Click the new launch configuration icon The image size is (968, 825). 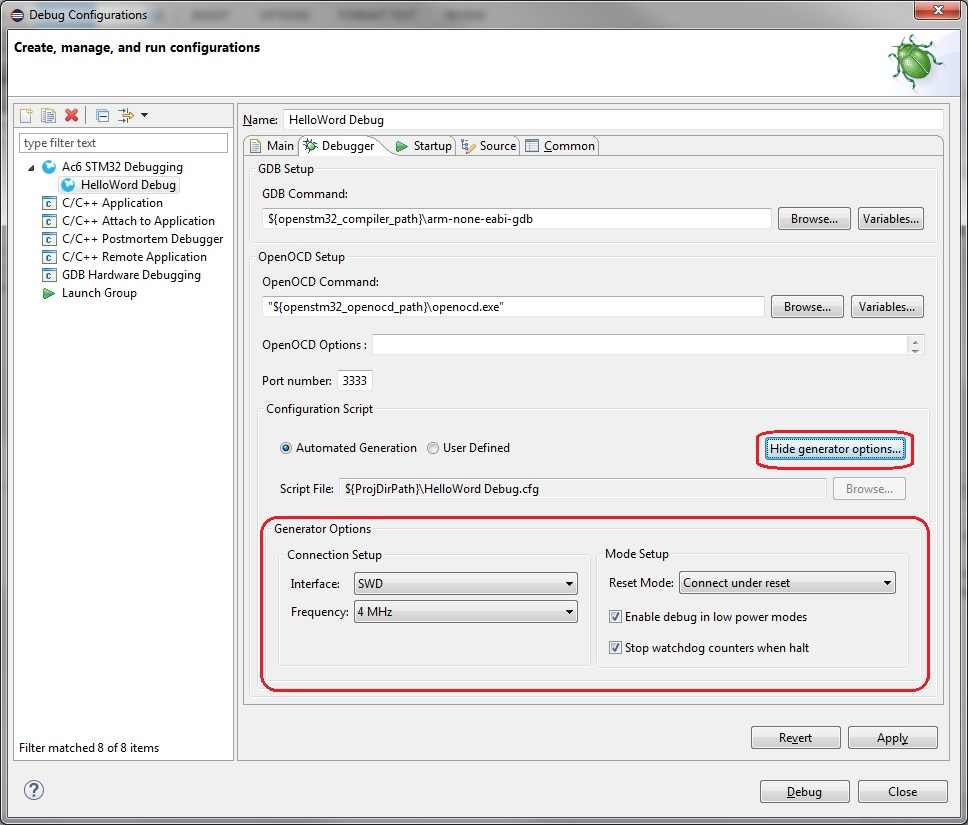tap(27, 116)
